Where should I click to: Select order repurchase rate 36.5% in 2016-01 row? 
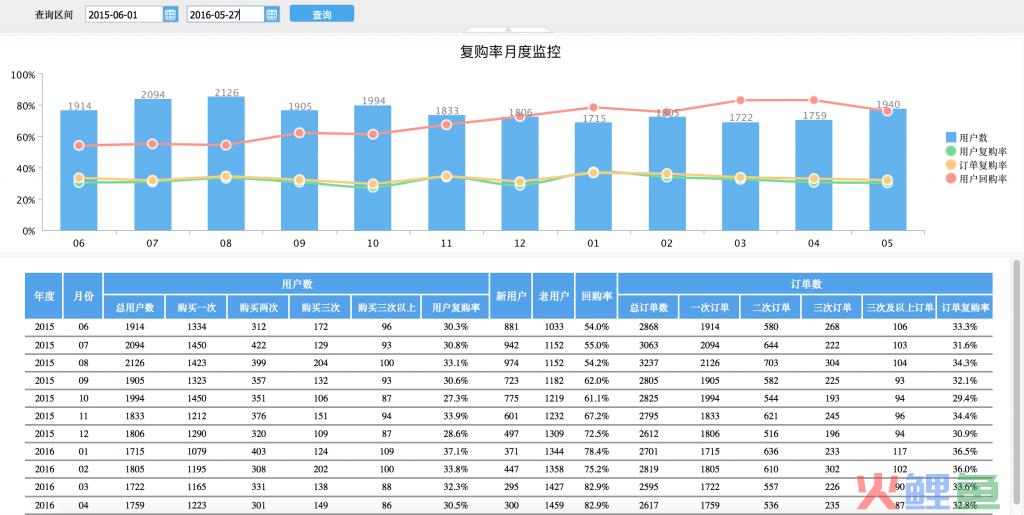coord(965,451)
